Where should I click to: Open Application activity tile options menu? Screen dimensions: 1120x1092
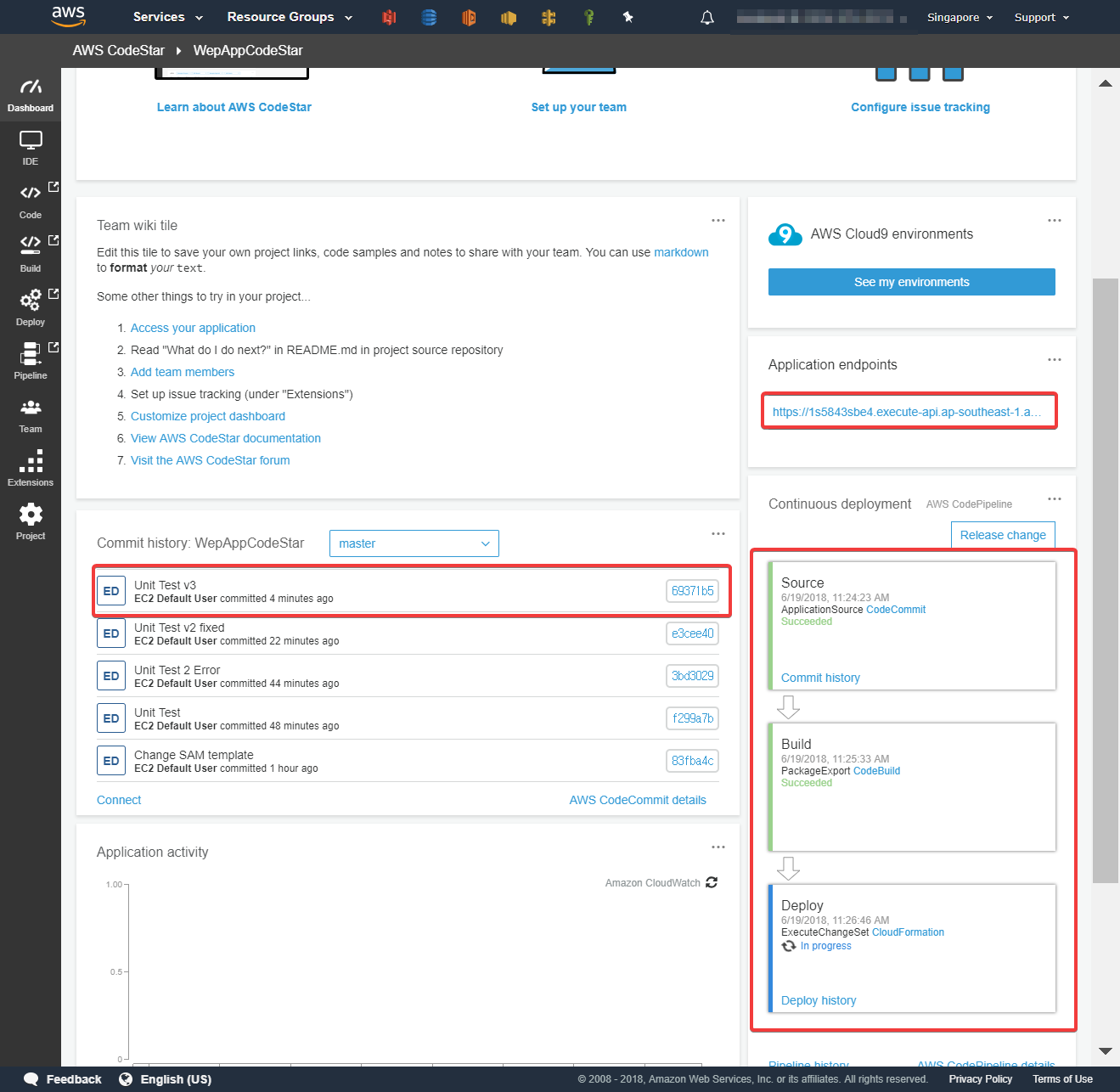718,847
